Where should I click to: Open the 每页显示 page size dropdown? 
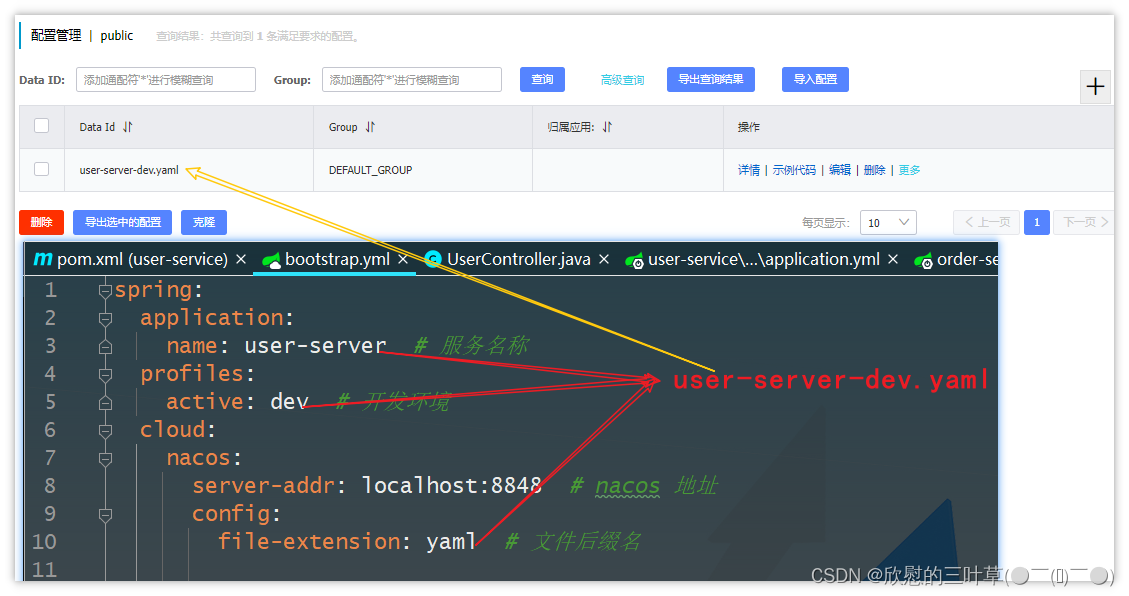(x=888, y=222)
